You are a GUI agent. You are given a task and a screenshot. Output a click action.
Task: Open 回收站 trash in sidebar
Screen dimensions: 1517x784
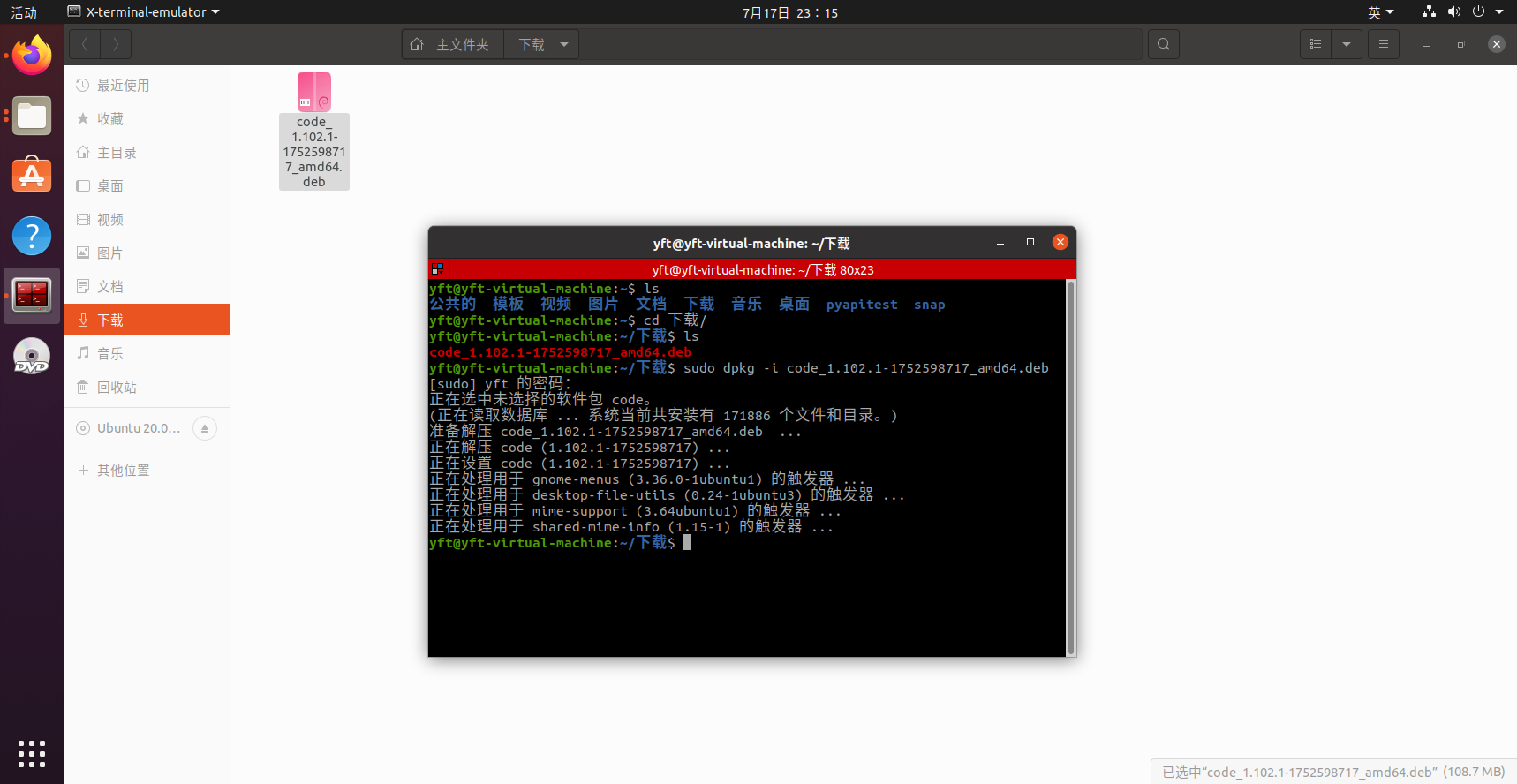point(147,388)
